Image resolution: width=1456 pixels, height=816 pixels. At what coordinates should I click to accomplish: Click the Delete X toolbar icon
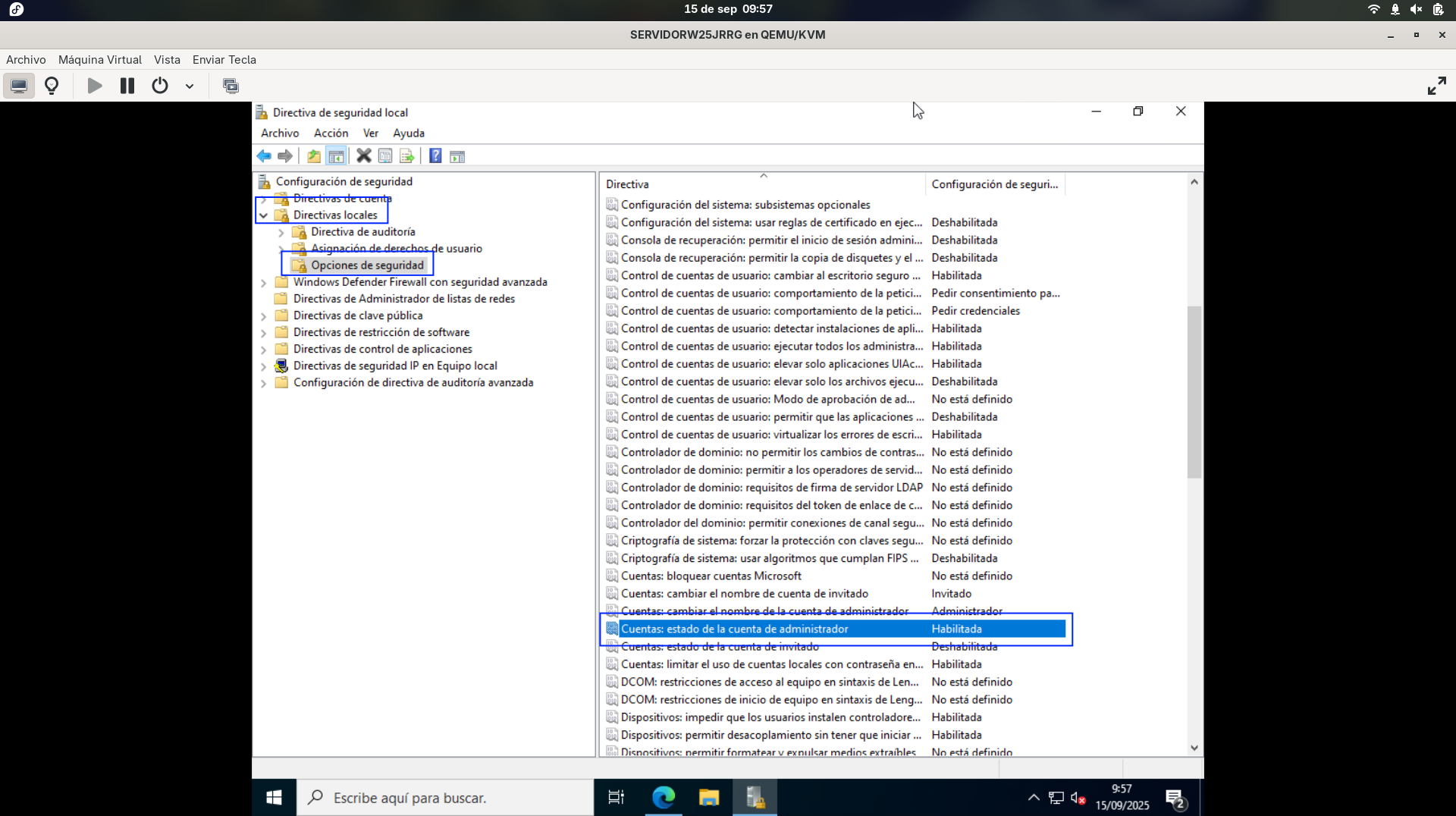click(364, 156)
